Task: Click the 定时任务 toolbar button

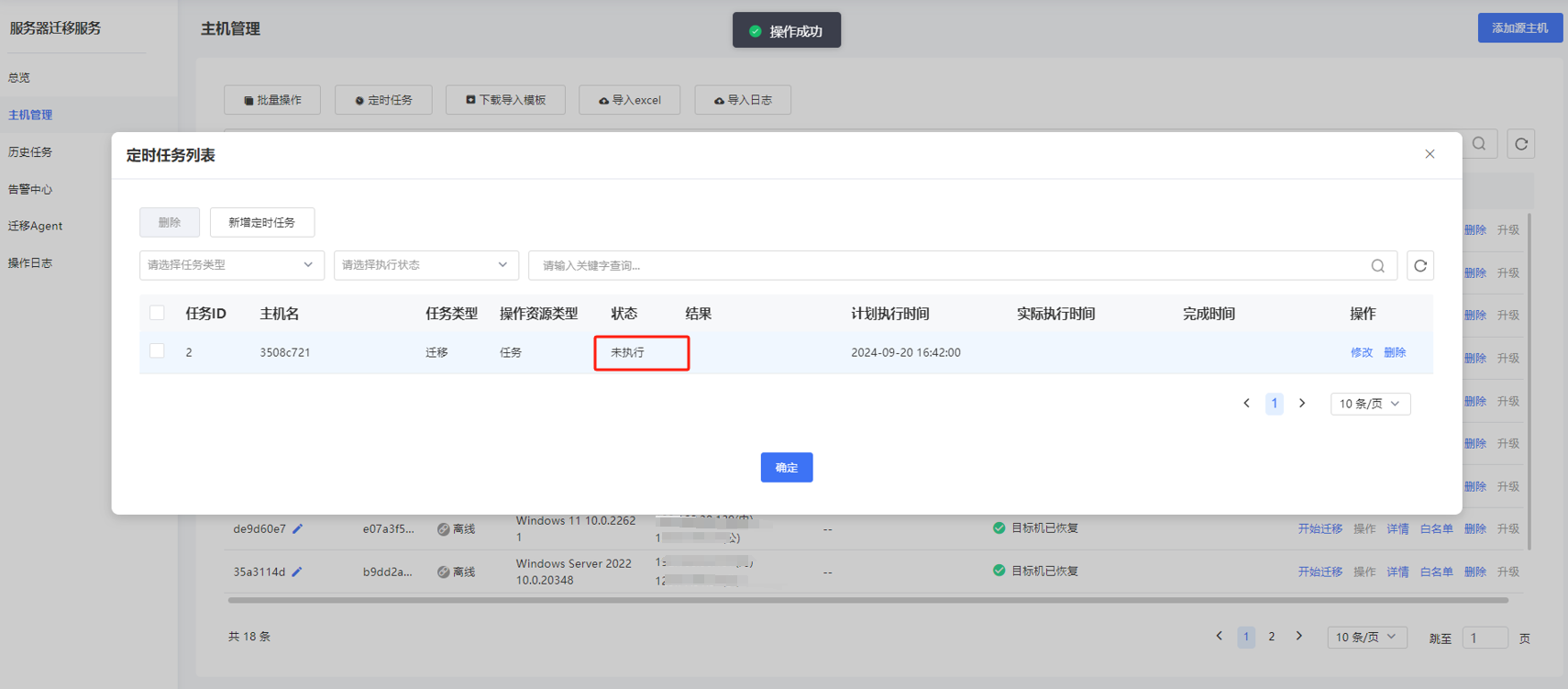Action: (383, 100)
